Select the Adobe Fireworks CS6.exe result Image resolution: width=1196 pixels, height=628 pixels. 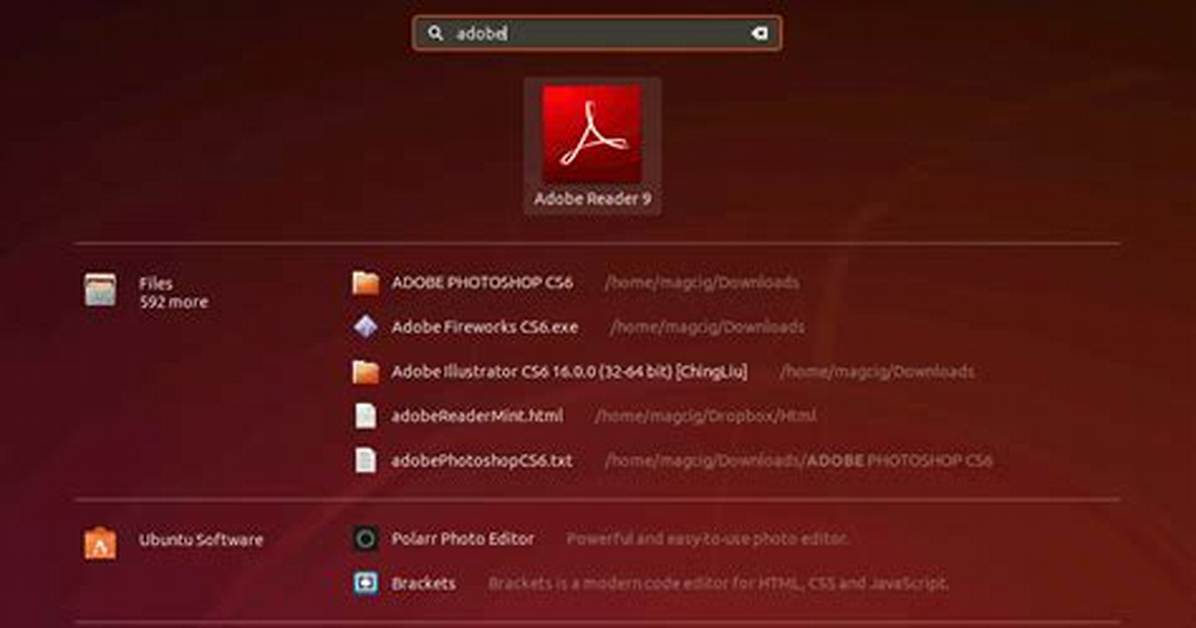coord(484,327)
